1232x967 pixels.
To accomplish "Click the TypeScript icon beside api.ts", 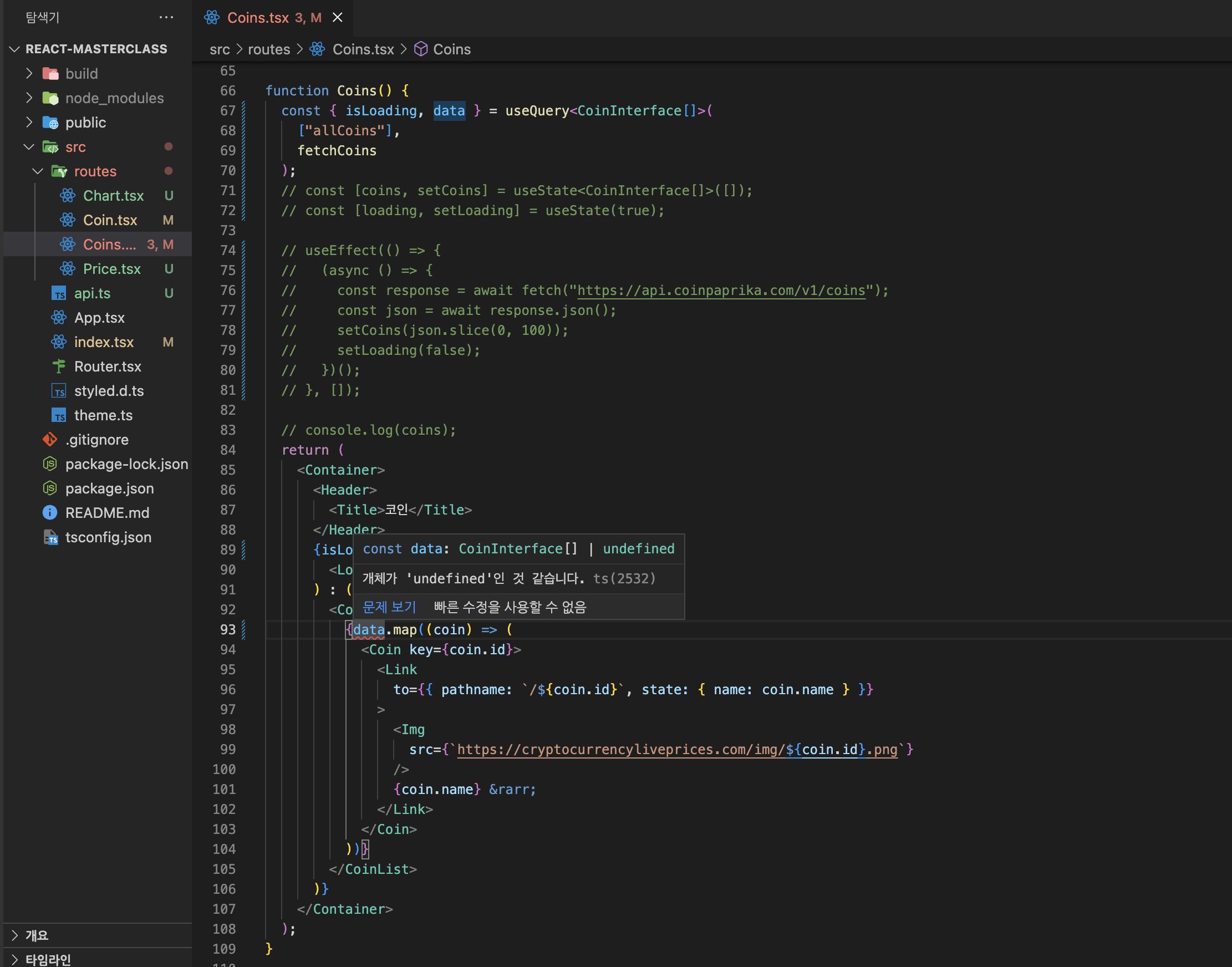I will point(59,293).
